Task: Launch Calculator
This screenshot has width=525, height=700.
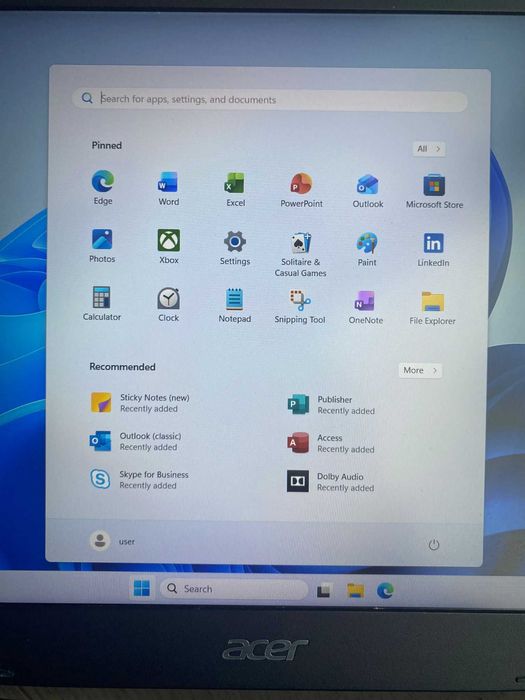Action: tap(102, 303)
